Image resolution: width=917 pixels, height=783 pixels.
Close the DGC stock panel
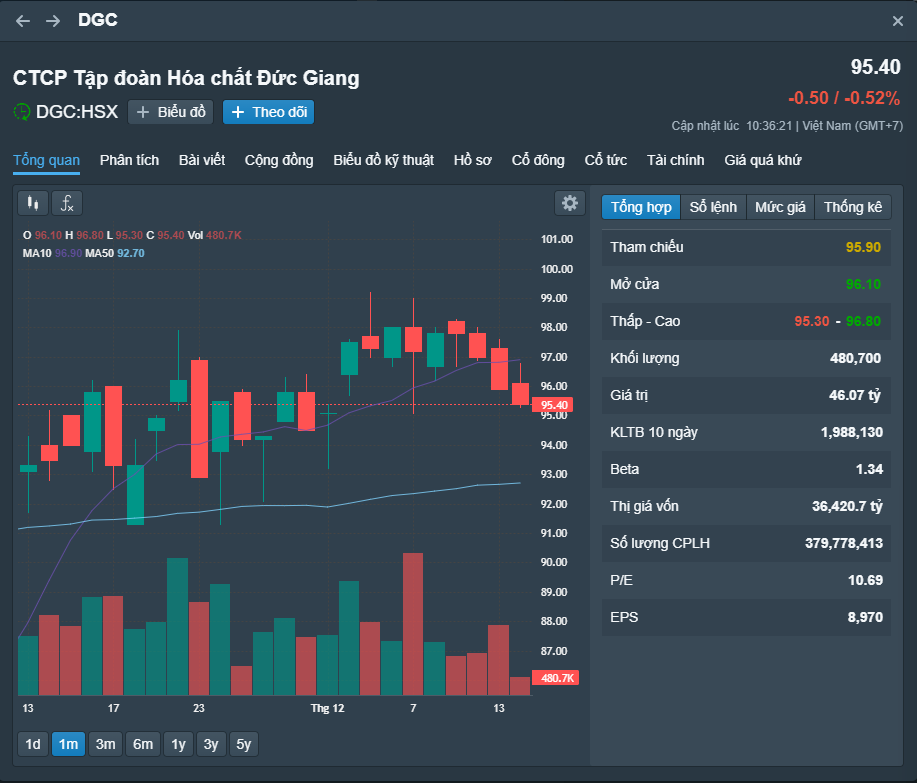point(898,21)
